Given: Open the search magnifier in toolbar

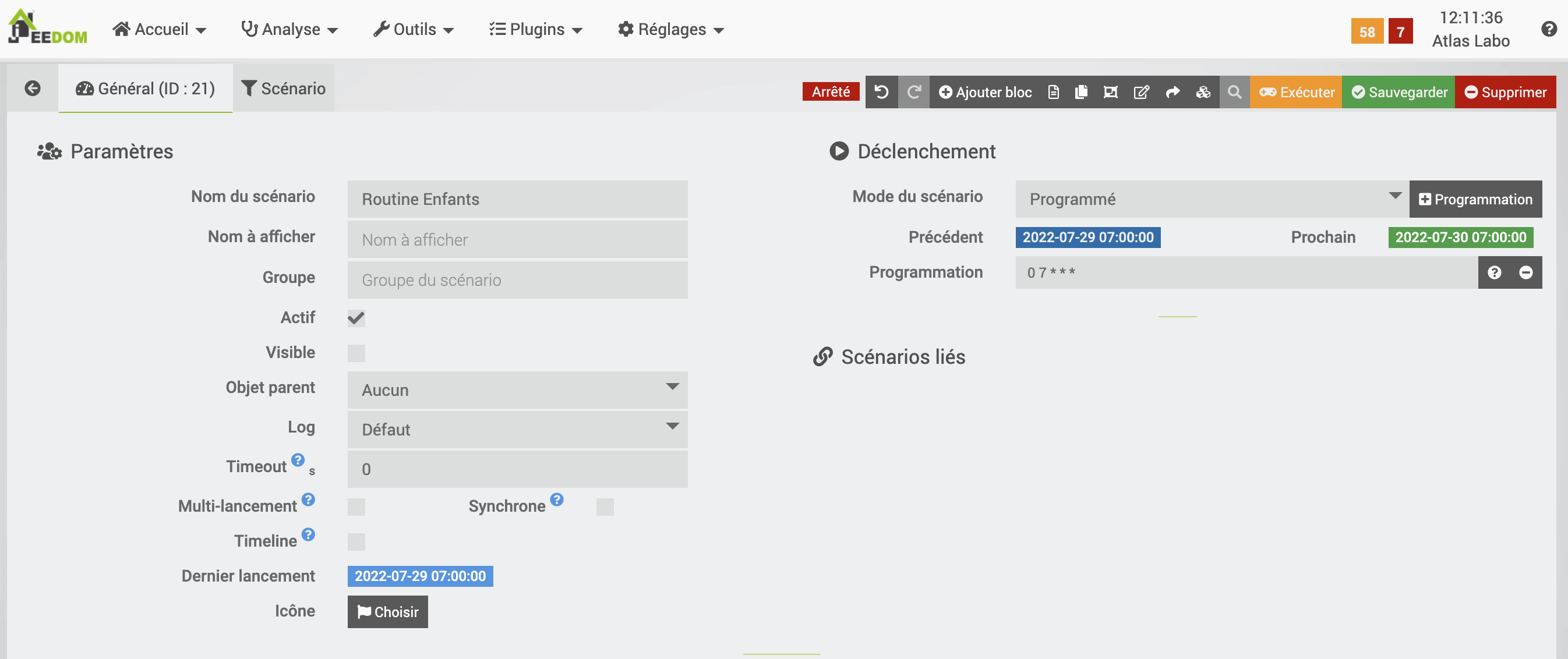Looking at the screenshot, I should click(1234, 92).
